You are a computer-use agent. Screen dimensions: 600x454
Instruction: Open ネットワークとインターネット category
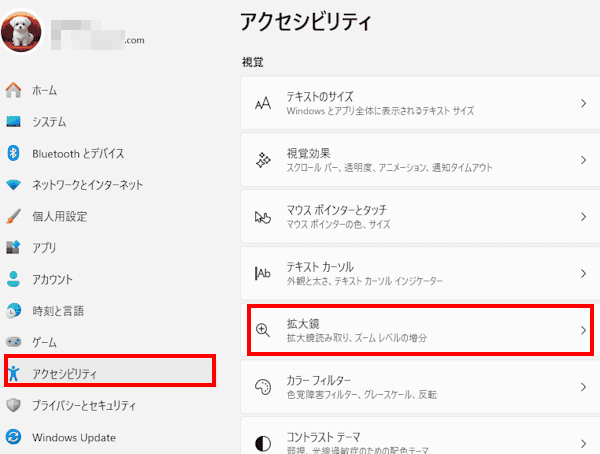(x=88, y=185)
